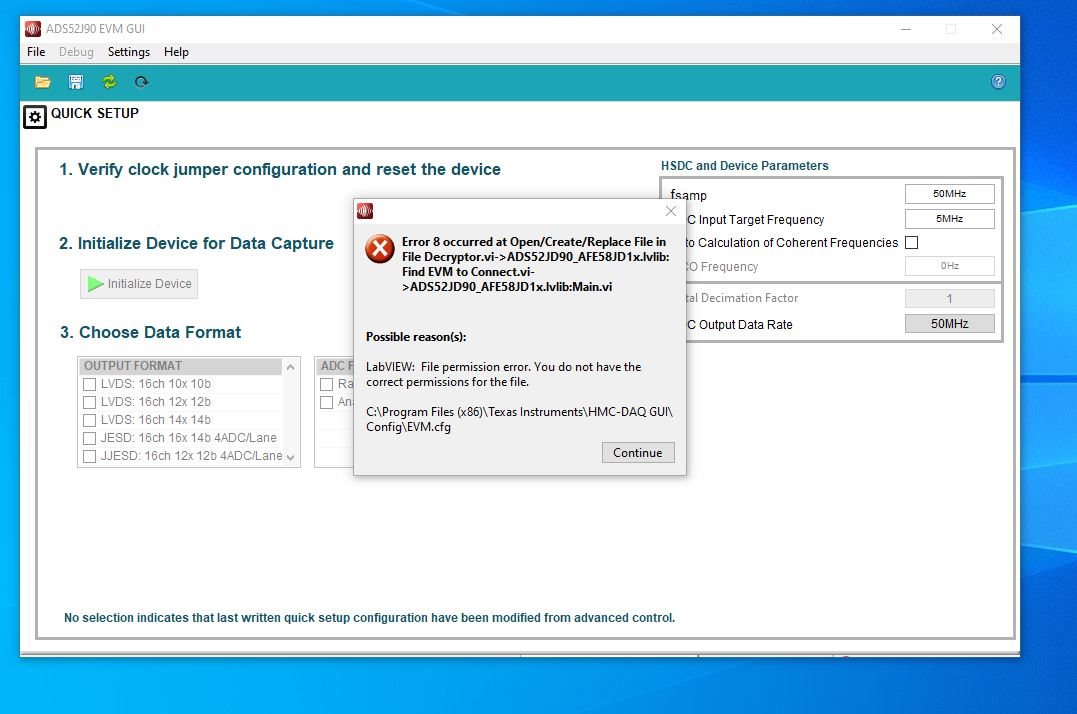The width and height of the screenshot is (1077, 714).
Task: Minimize the ADS52J90 EVM GUI window
Action: tap(906, 29)
